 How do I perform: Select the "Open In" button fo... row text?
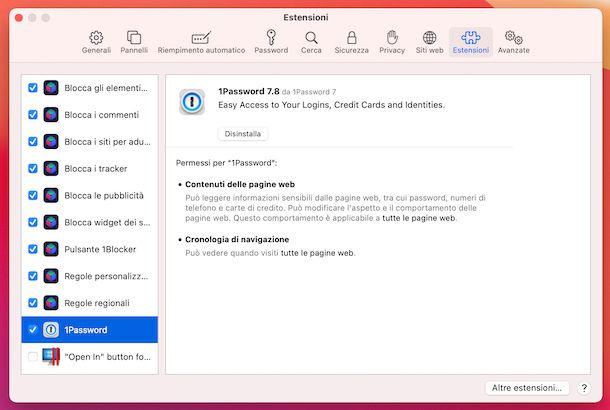click(107, 357)
